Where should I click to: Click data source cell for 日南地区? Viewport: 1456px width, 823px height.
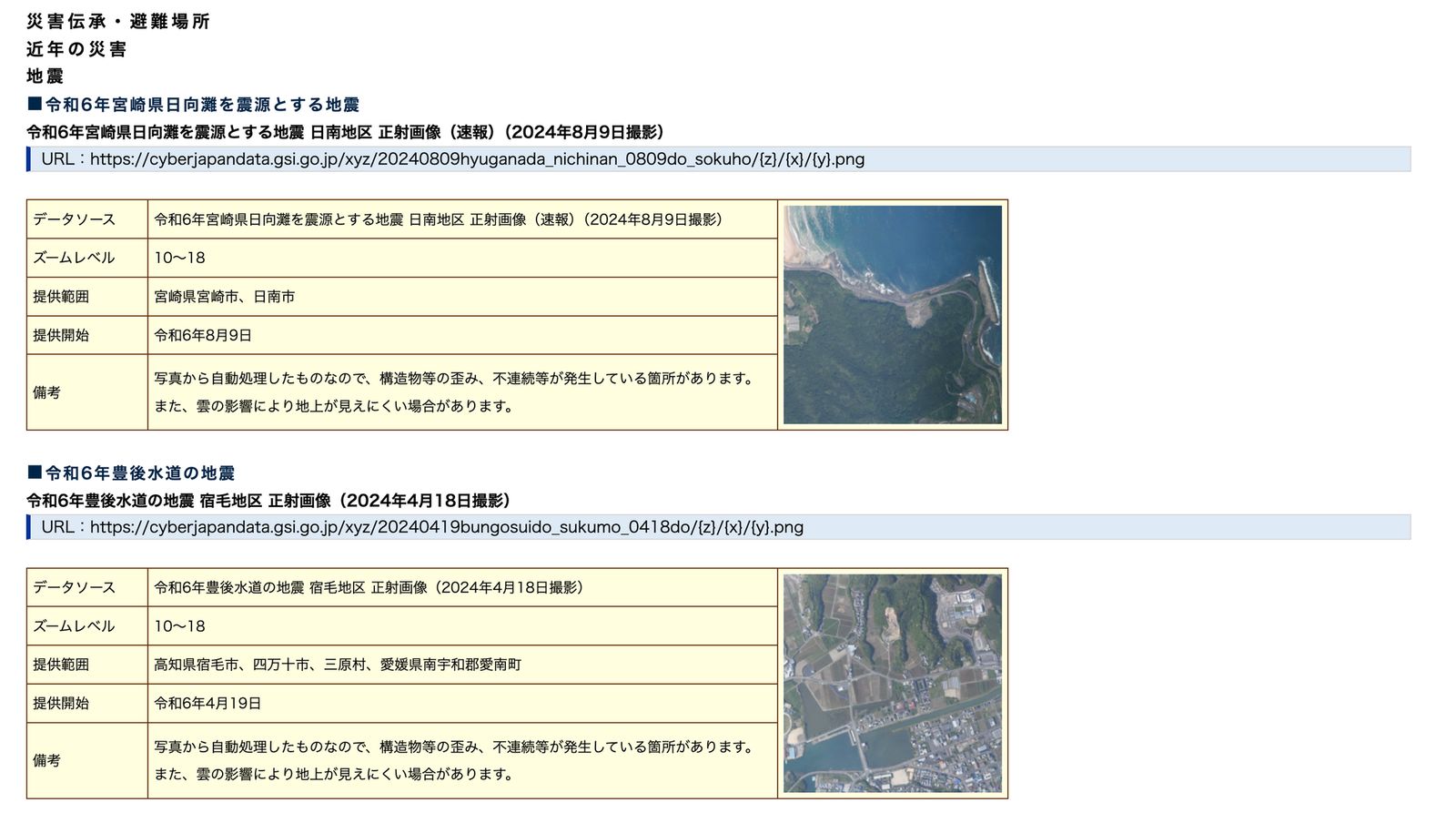(x=462, y=219)
